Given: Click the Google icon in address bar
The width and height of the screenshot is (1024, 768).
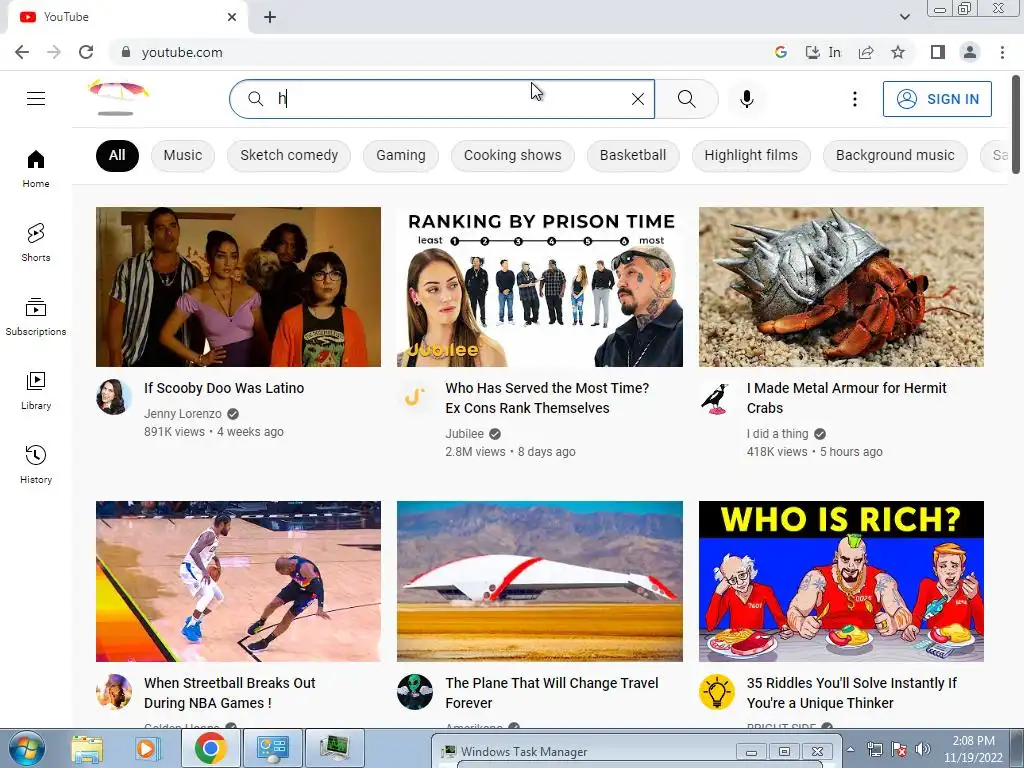Looking at the screenshot, I should (780, 52).
